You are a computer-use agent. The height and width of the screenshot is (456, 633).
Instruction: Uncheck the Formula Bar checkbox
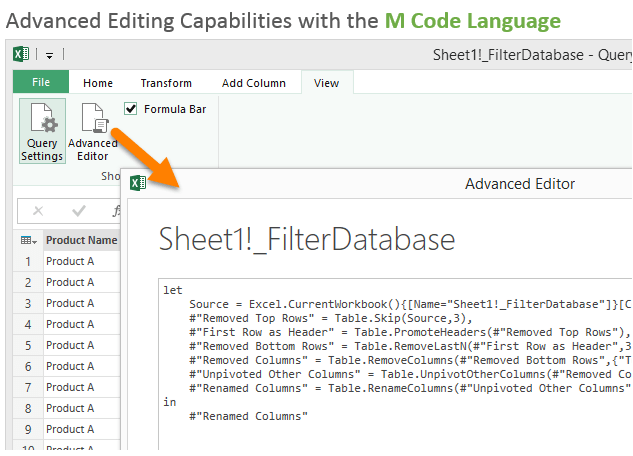tap(131, 109)
